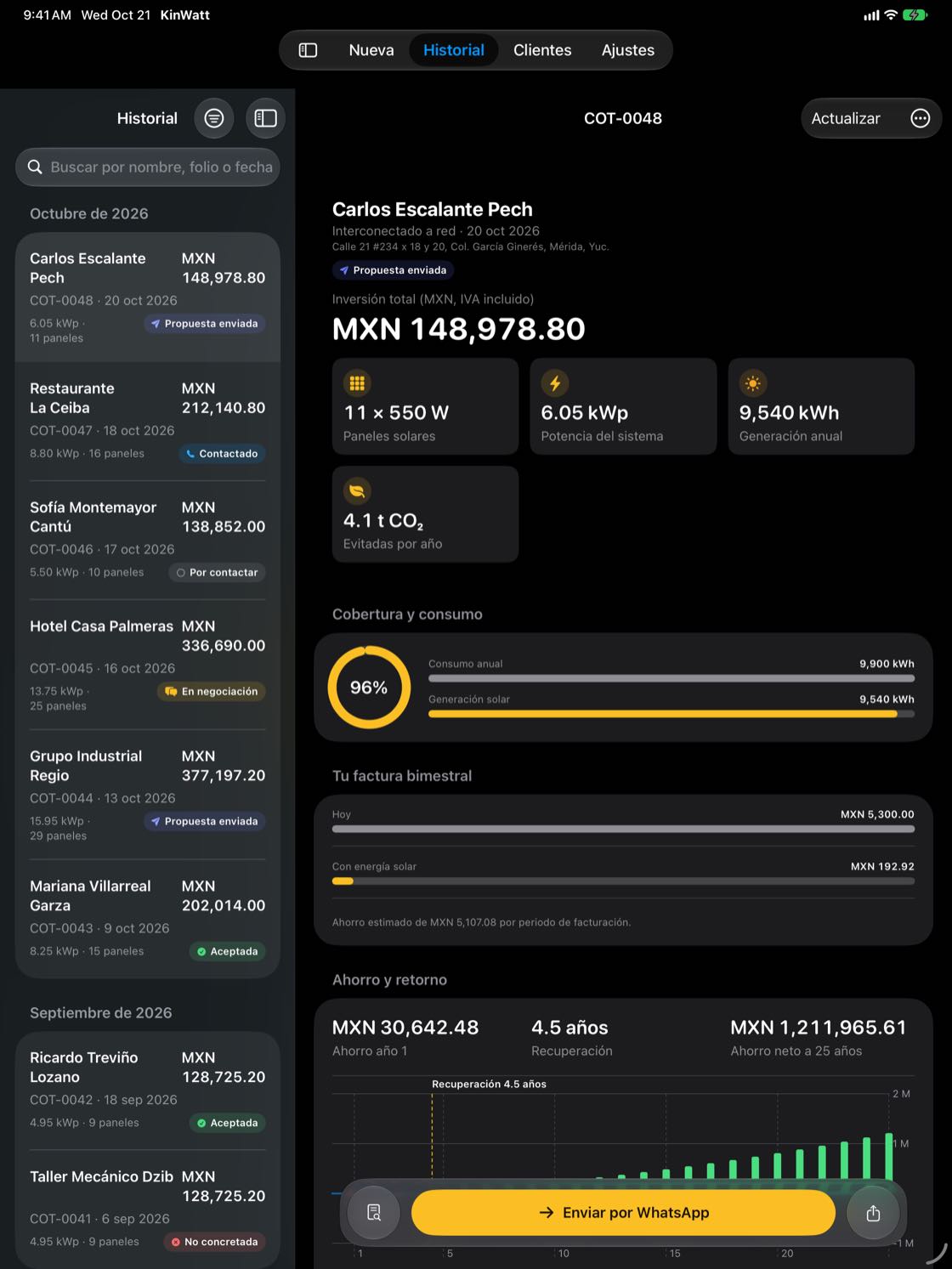Tap the share icon in bottom bar
This screenshot has width=952, height=1269.
point(873,1213)
